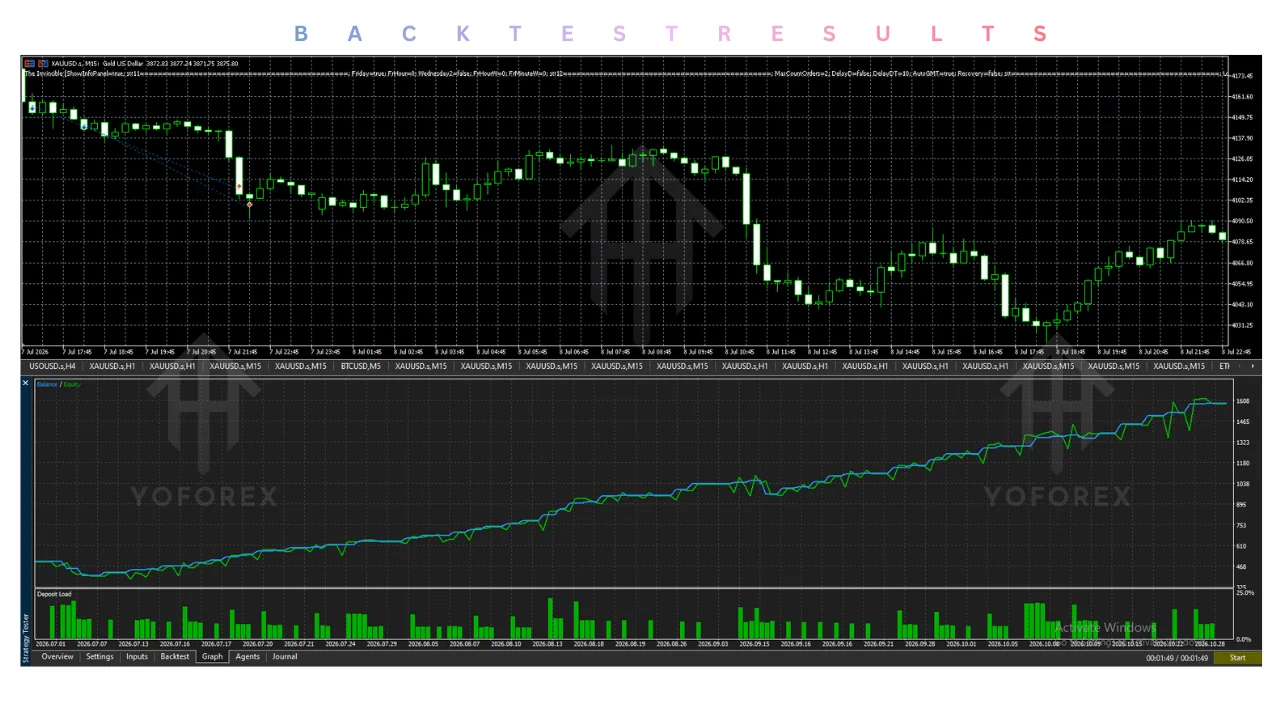This screenshot has height=720, width=1280.
Task: Click the 1608 value on balance axis
Action: click(1243, 401)
